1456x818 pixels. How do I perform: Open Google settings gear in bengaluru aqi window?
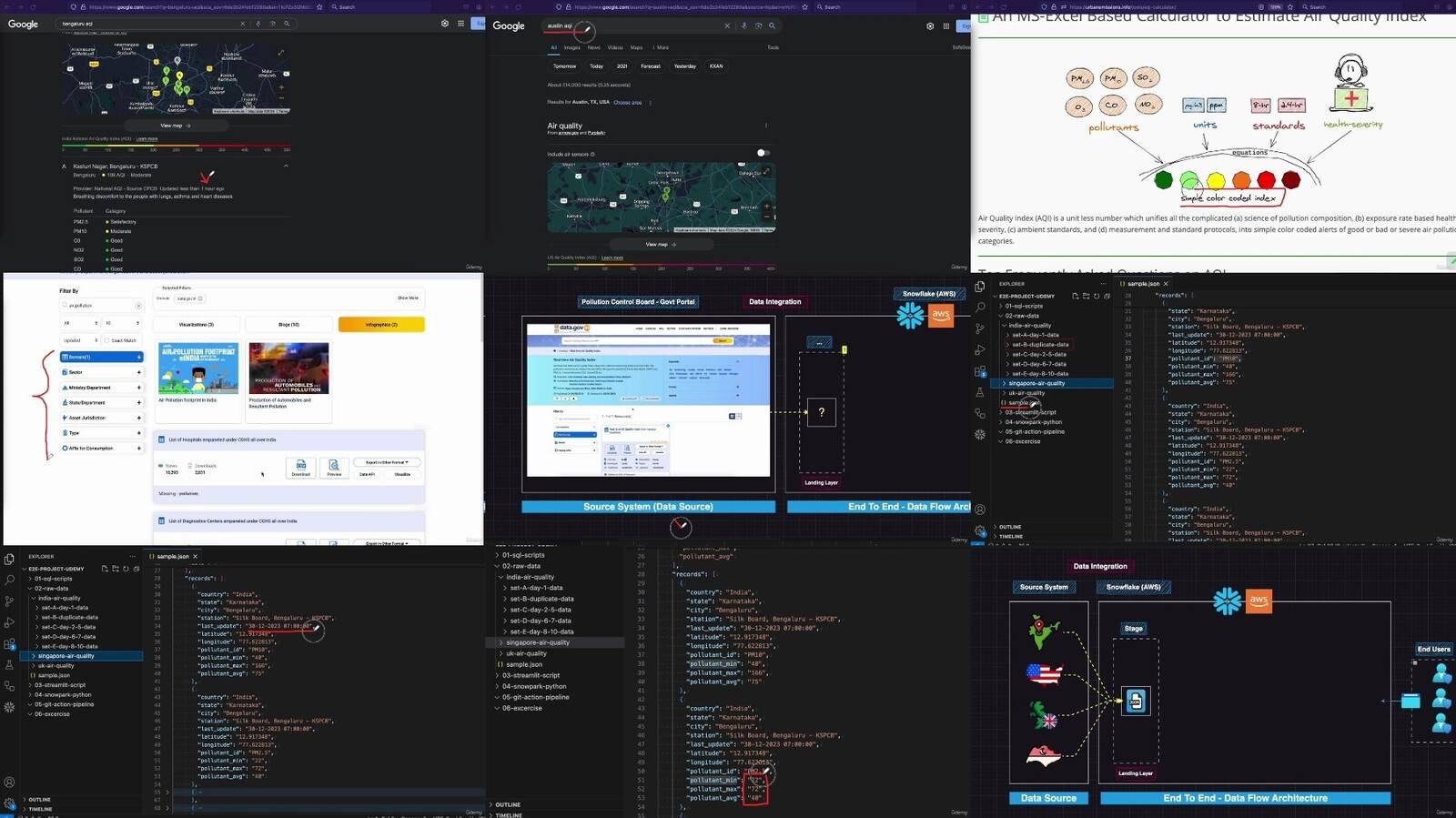pyautogui.click(x=445, y=24)
